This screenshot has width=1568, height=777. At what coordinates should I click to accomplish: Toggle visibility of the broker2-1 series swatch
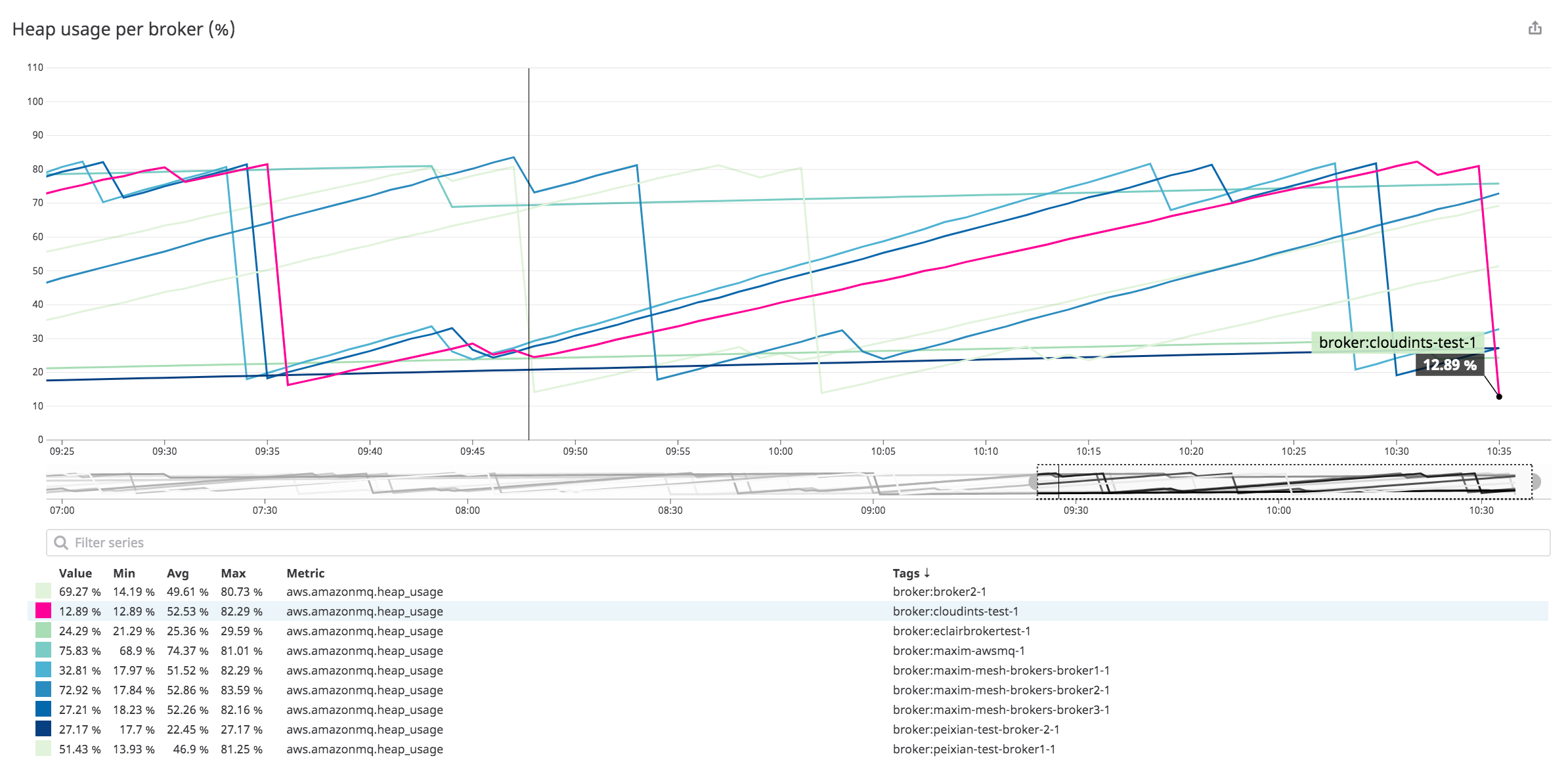point(42,591)
